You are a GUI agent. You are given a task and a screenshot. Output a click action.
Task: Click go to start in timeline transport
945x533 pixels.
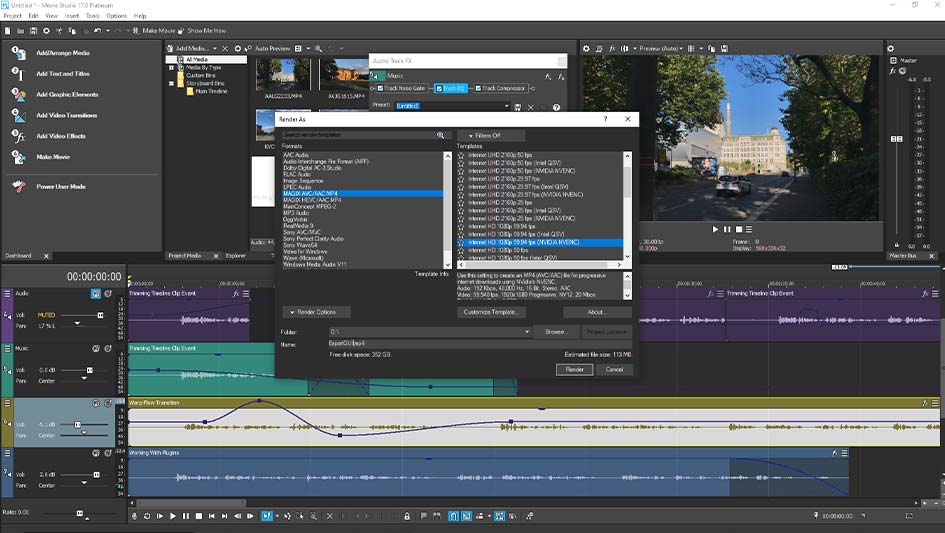212,516
